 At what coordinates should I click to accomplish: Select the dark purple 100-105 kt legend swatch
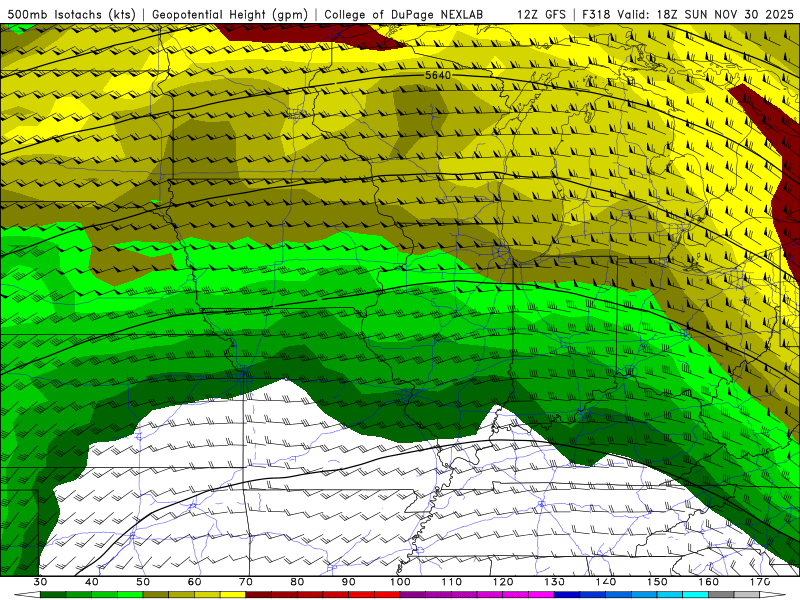413,595
